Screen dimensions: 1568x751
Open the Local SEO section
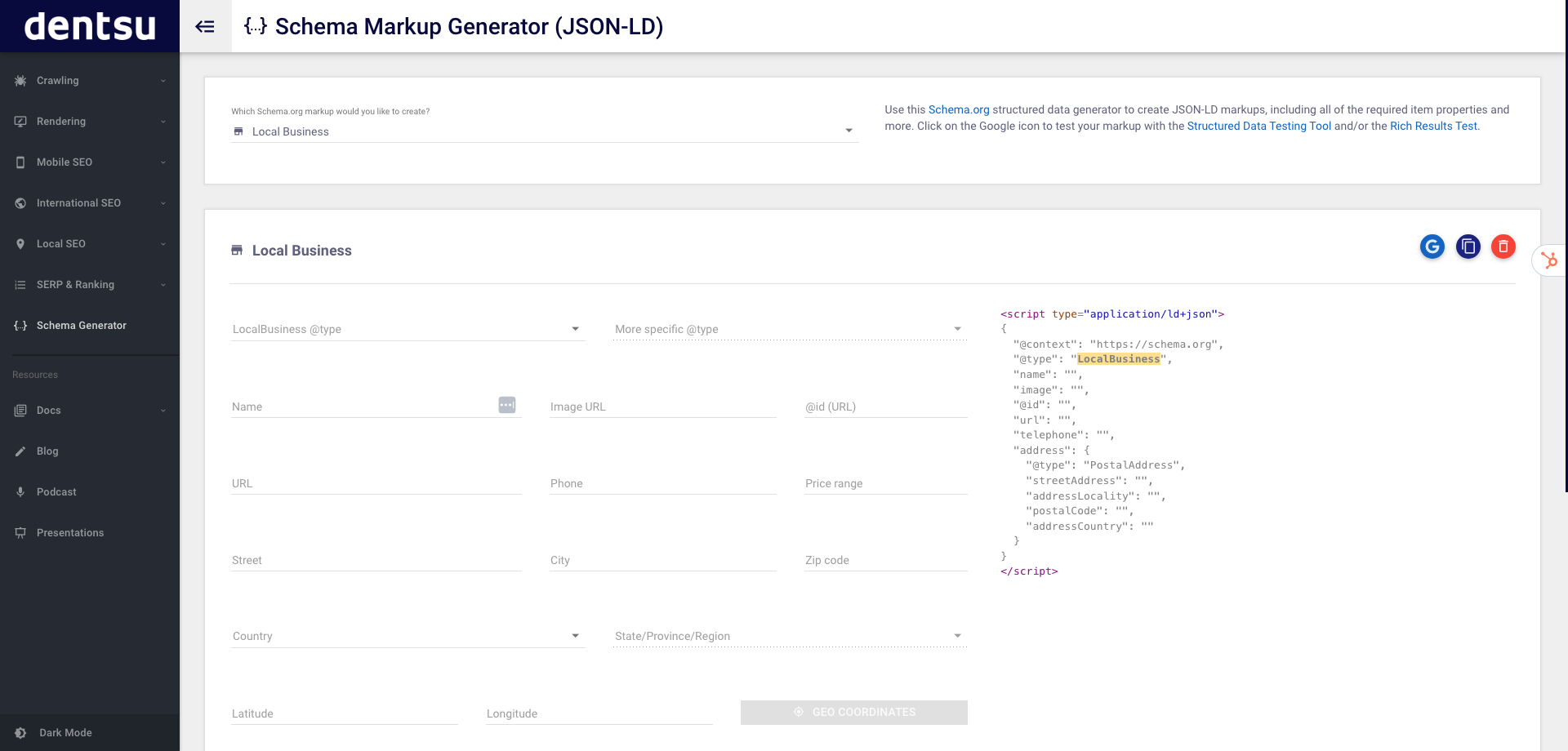tap(60, 243)
